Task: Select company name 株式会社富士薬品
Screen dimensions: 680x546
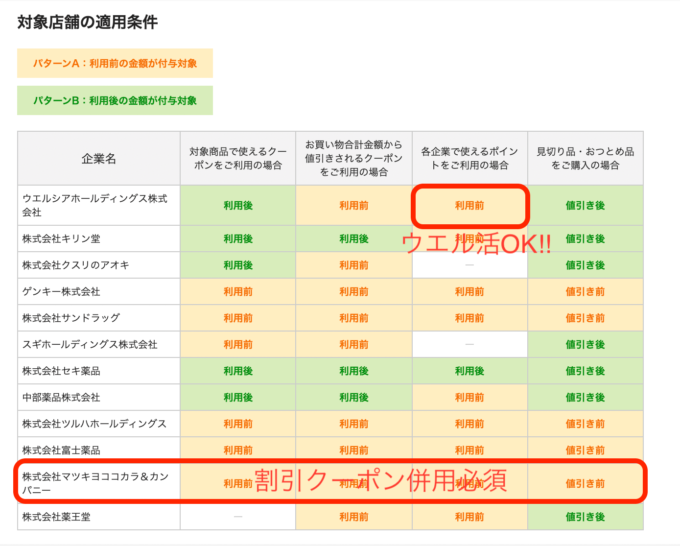Action: point(61,450)
